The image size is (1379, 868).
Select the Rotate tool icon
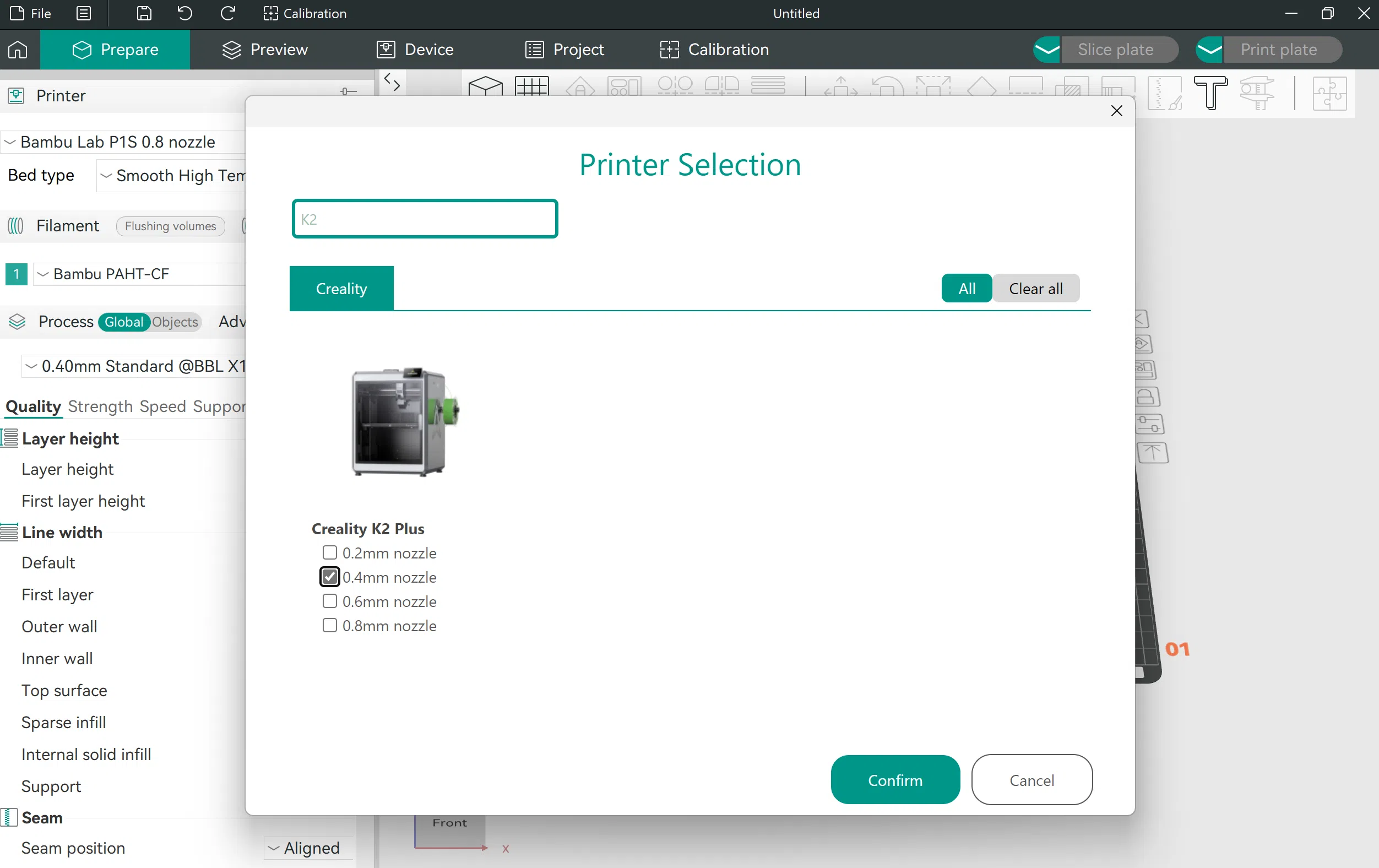pyautogui.click(x=887, y=86)
